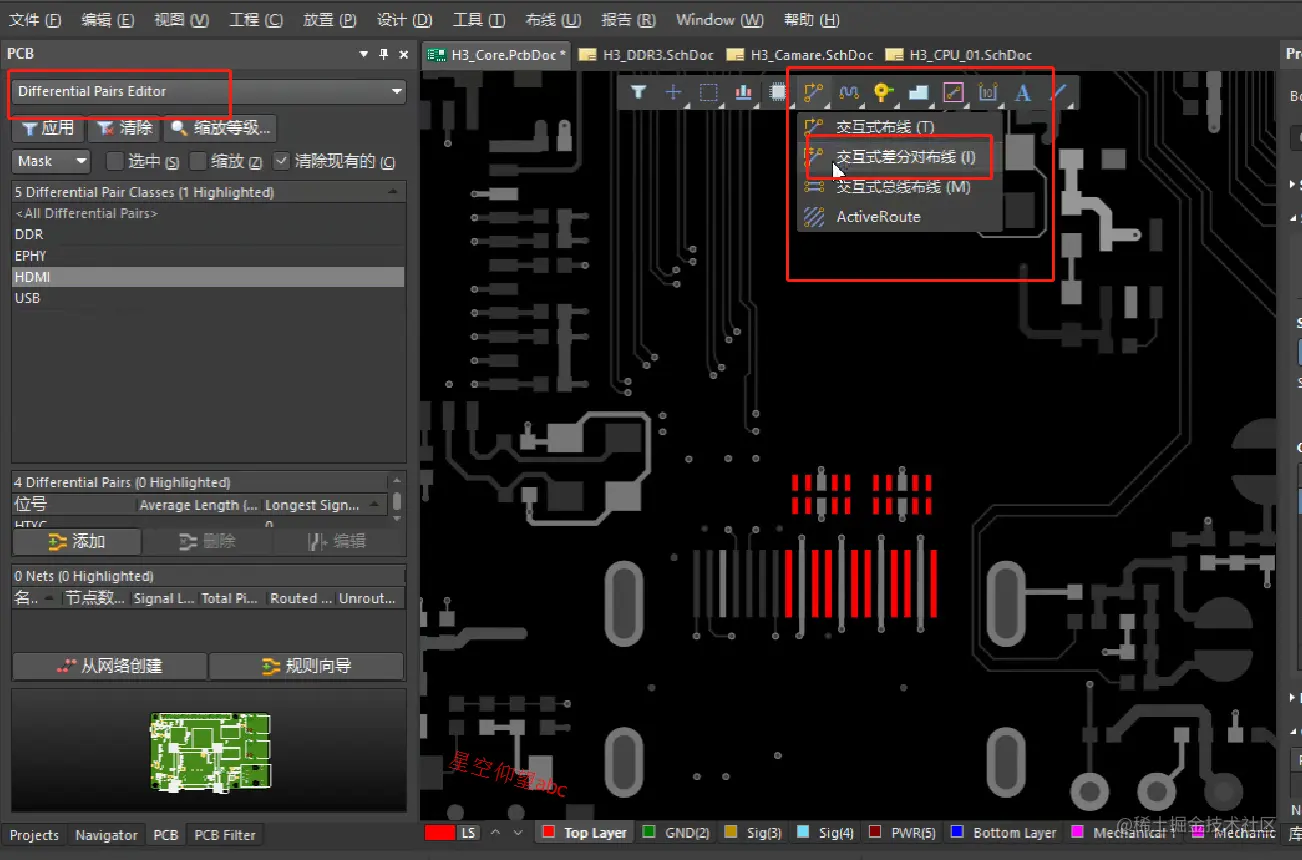Uncheck the 清除现有的 (C) checkbox
Image resolution: width=1302 pixels, height=860 pixels.
tap(282, 161)
